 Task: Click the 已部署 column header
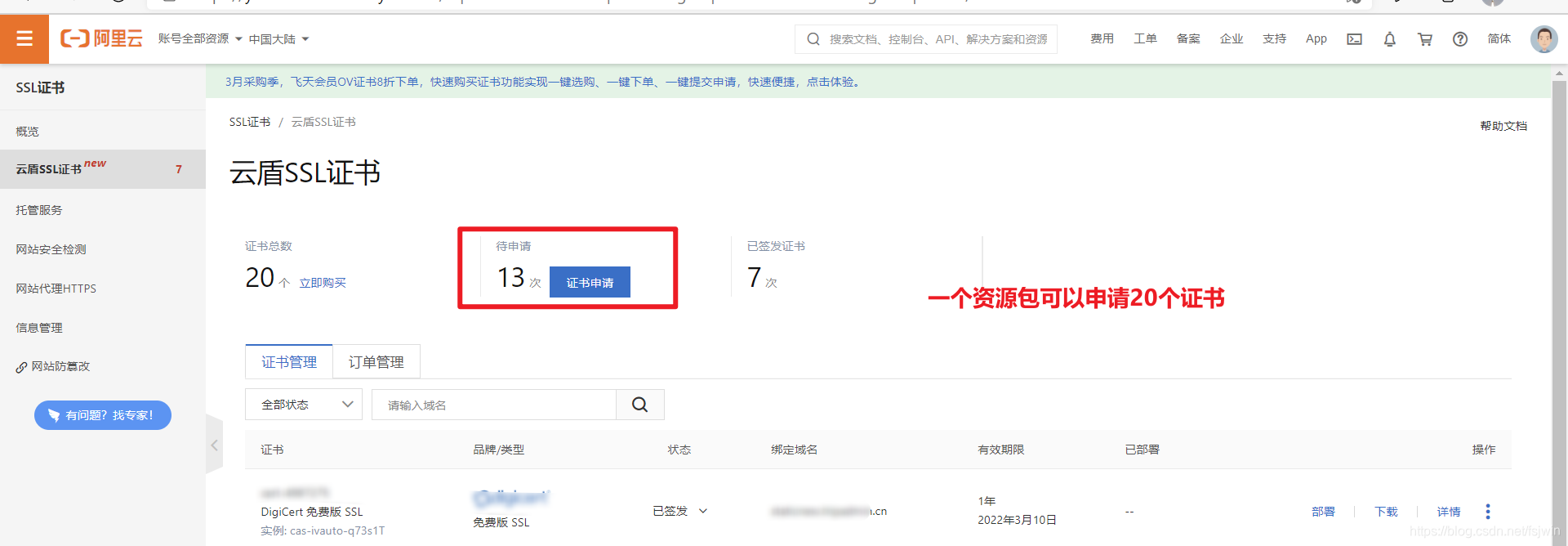1142,450
